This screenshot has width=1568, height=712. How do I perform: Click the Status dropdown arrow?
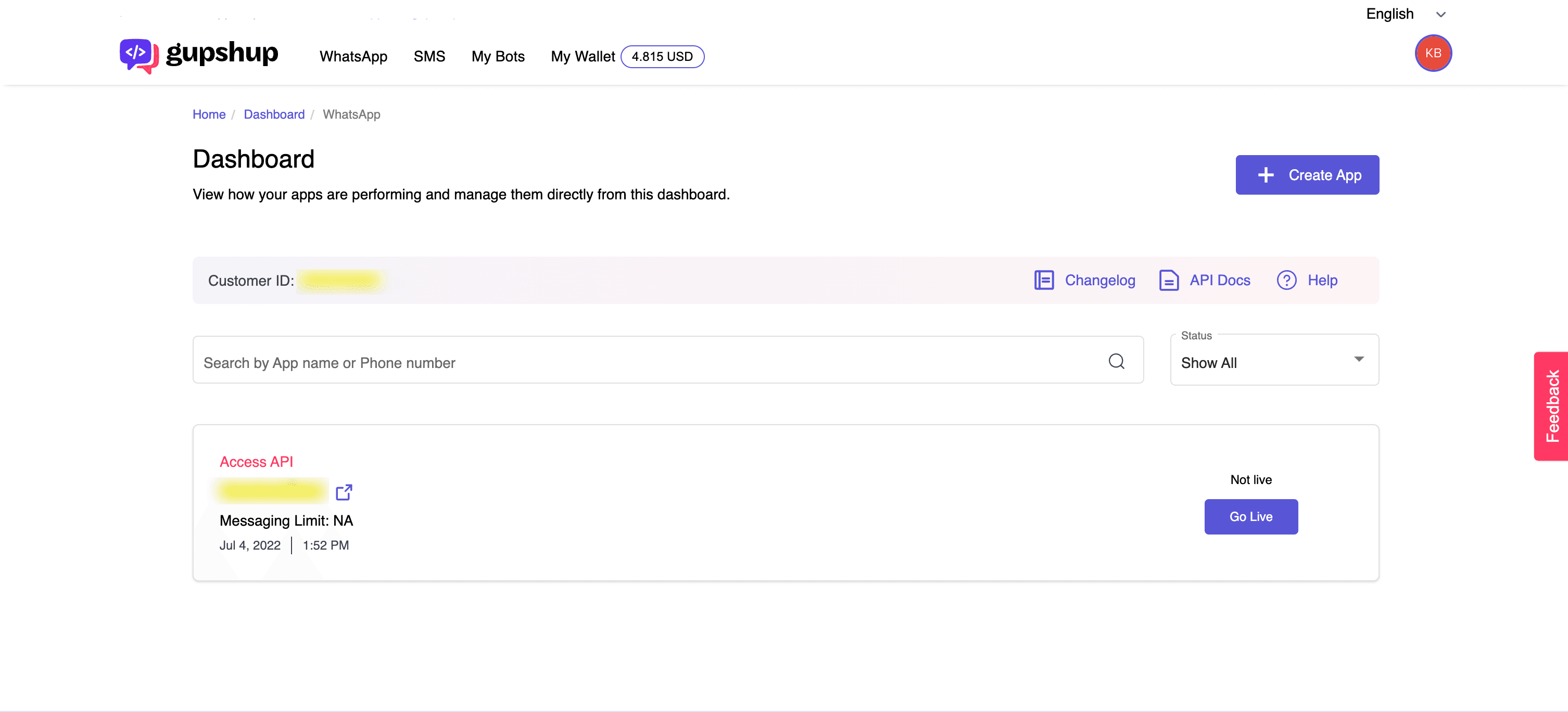tap(1359, 359)
